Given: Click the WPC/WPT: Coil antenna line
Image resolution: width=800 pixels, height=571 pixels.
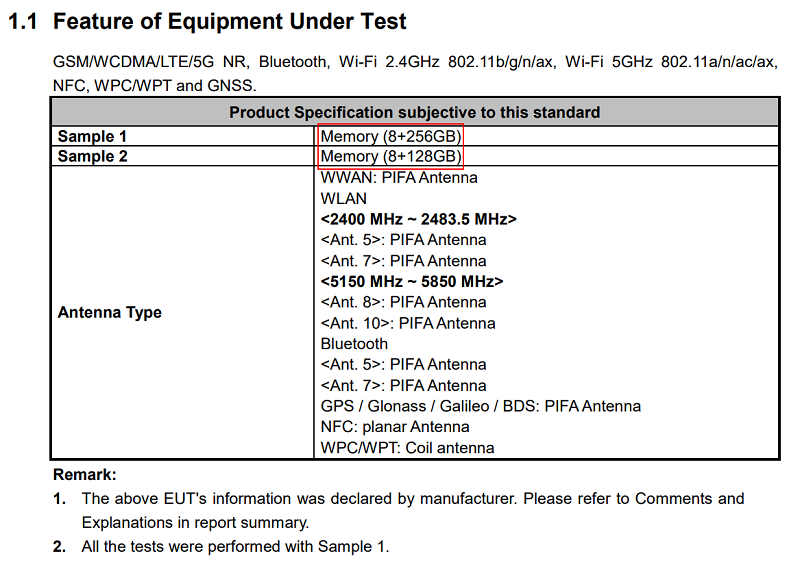Looking at the screenshot, I should click(407, 448).
